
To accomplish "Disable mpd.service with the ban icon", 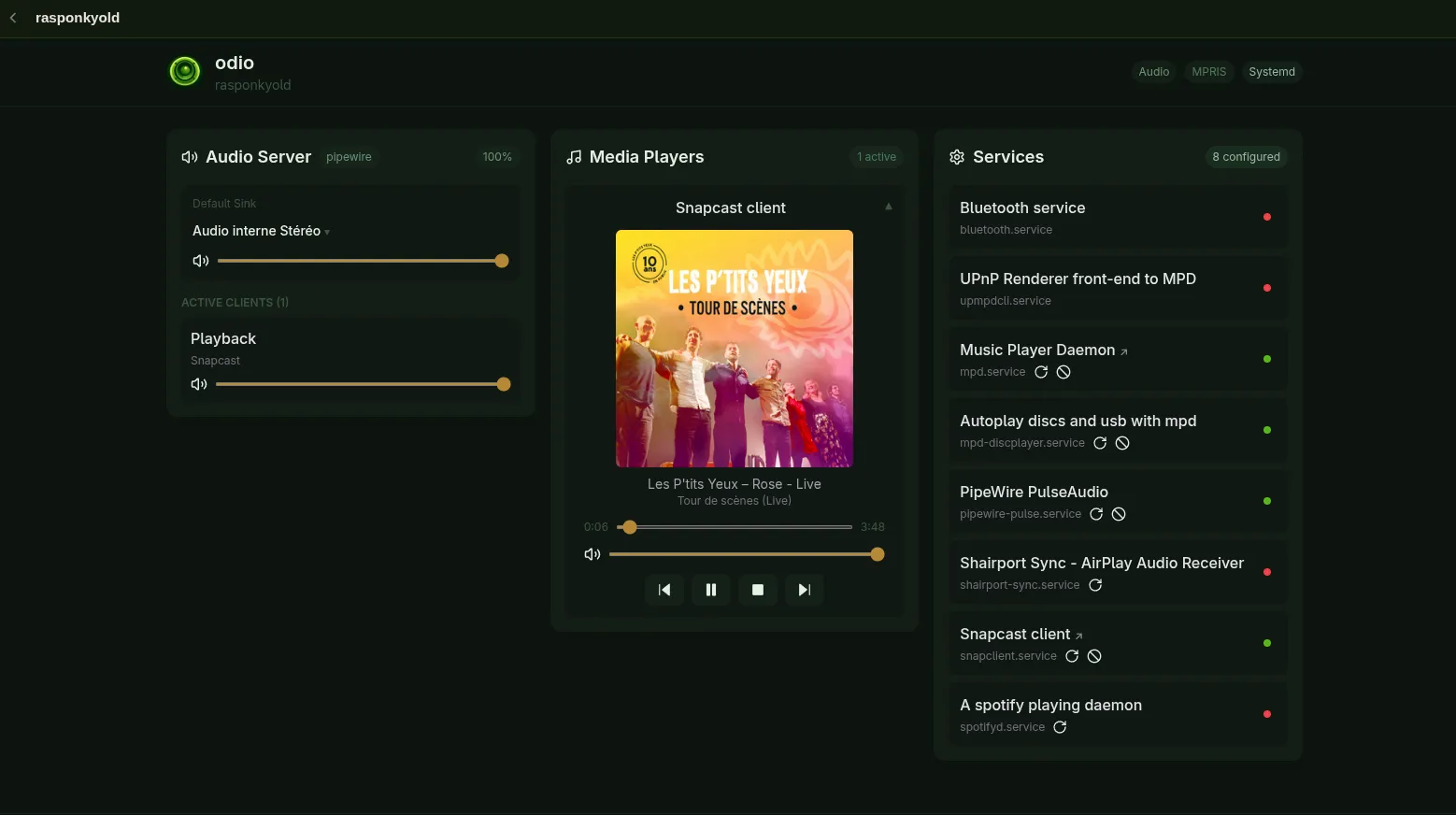I will 1063,372.
